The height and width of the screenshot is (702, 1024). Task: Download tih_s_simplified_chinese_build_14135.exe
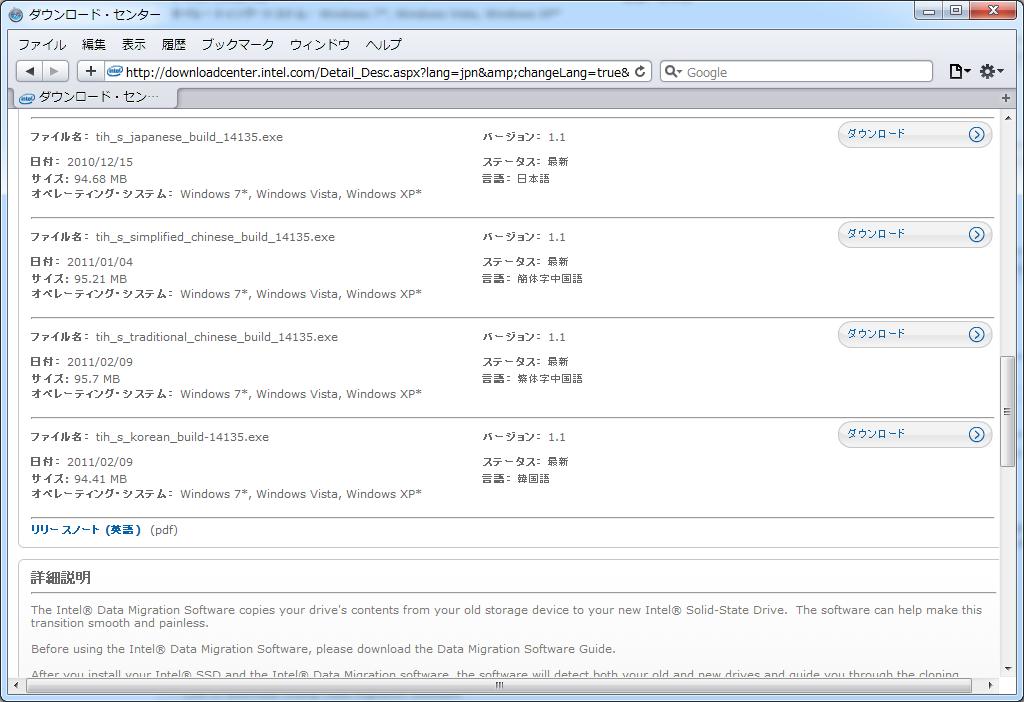[x=915, y=234]
